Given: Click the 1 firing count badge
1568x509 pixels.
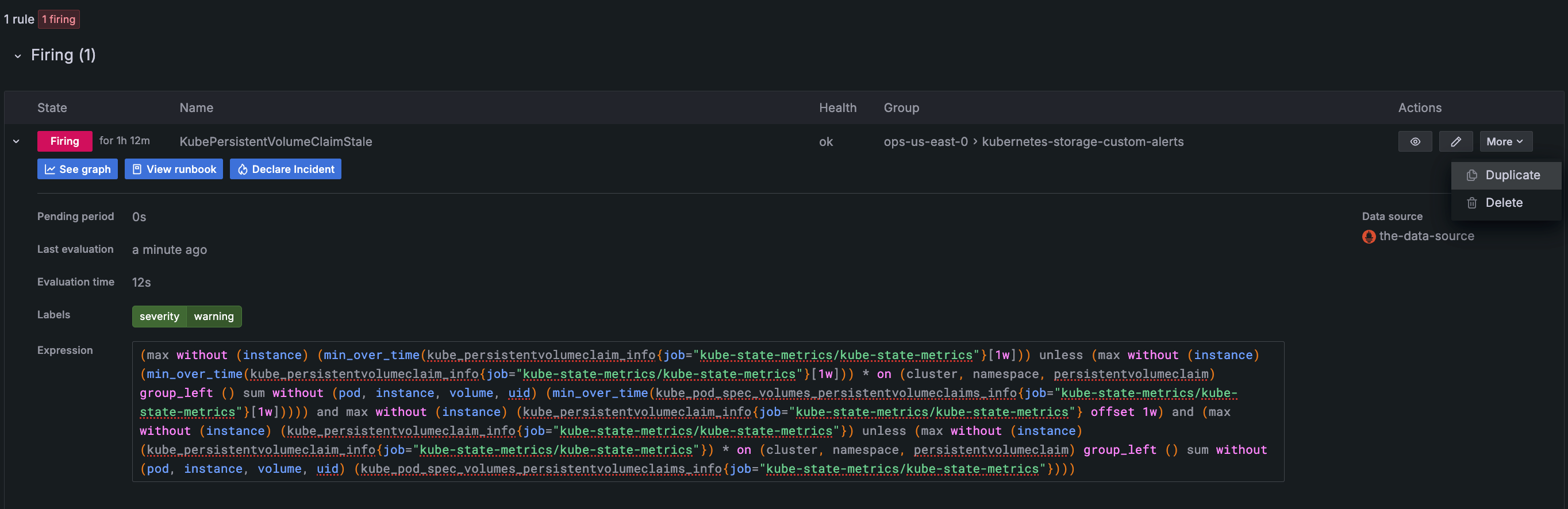Looking at the screenshot, I should pyautogui.click(x=59, y=20).
